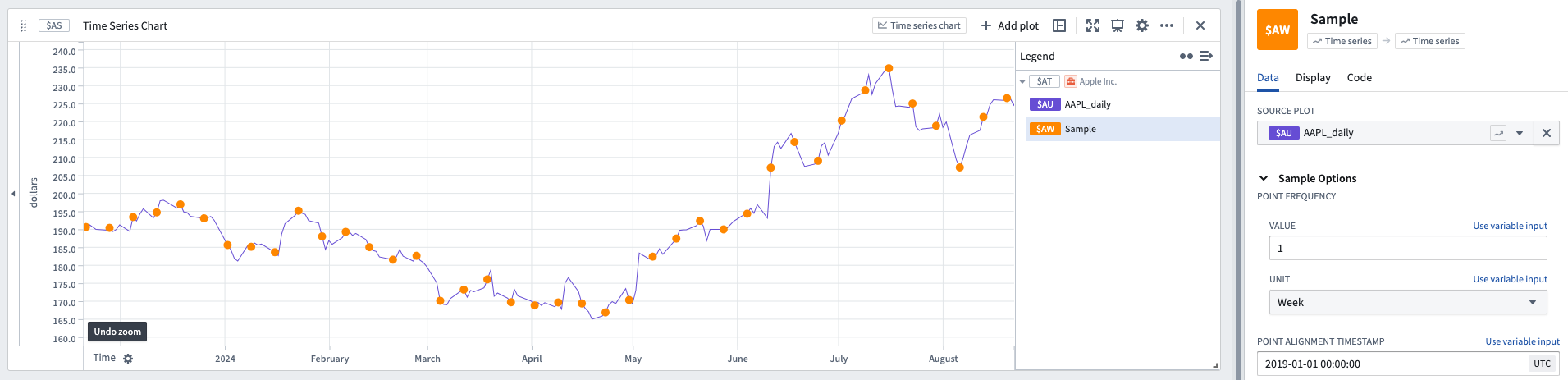The width and height of the screenshot is (1568, 380).
Task: Click the Sample point at July peak
Action: (889, 68)
